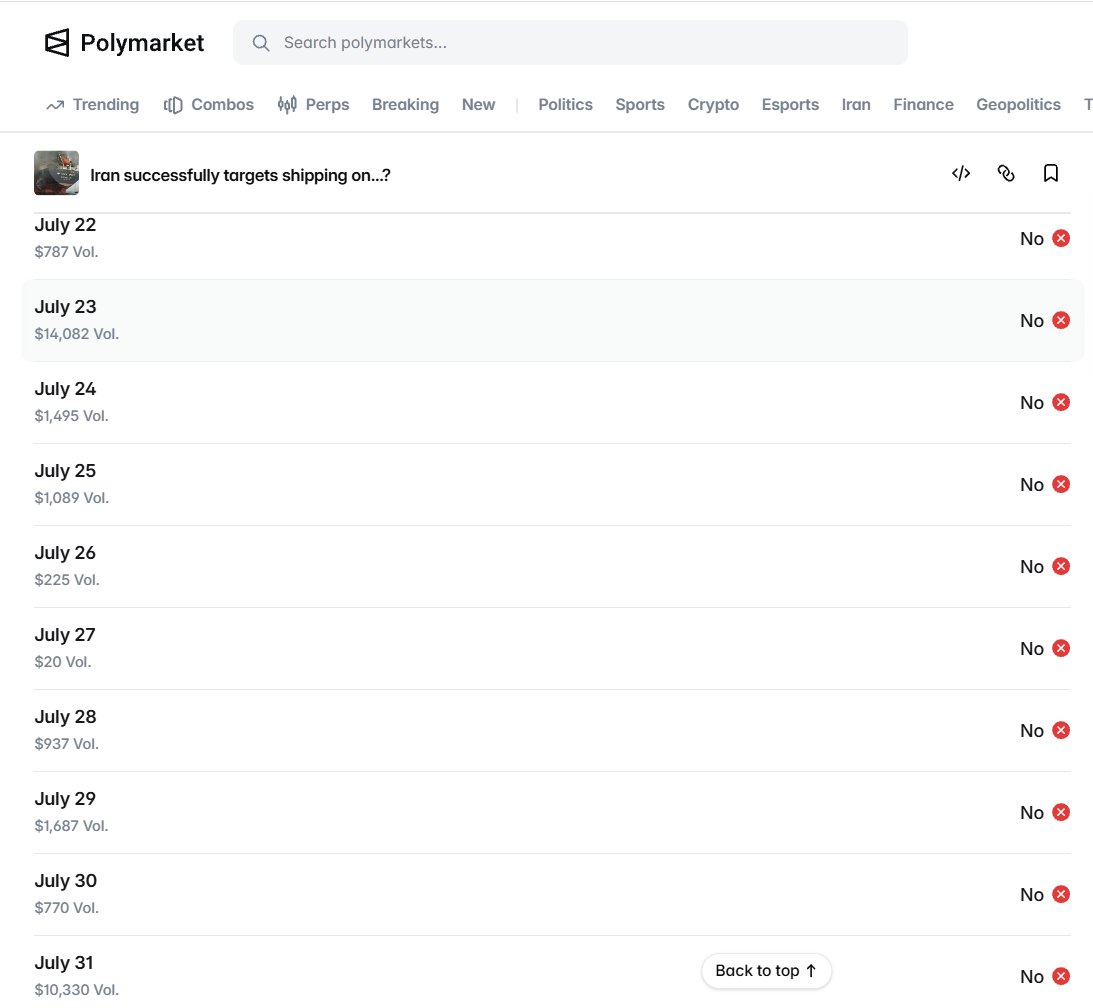Viewport: 1093px width, 1008px height.
Task: Bookmark this market
Action: (x=1050, y=173)
